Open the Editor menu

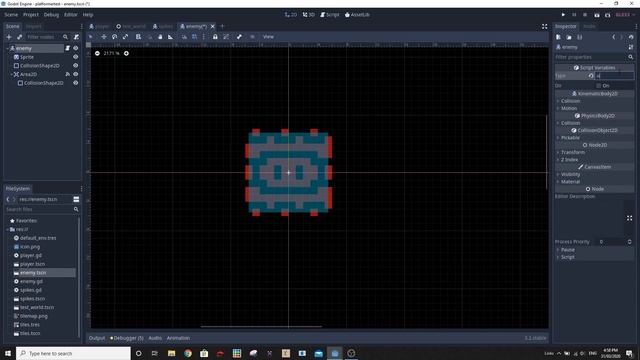[x=70, y=15]
